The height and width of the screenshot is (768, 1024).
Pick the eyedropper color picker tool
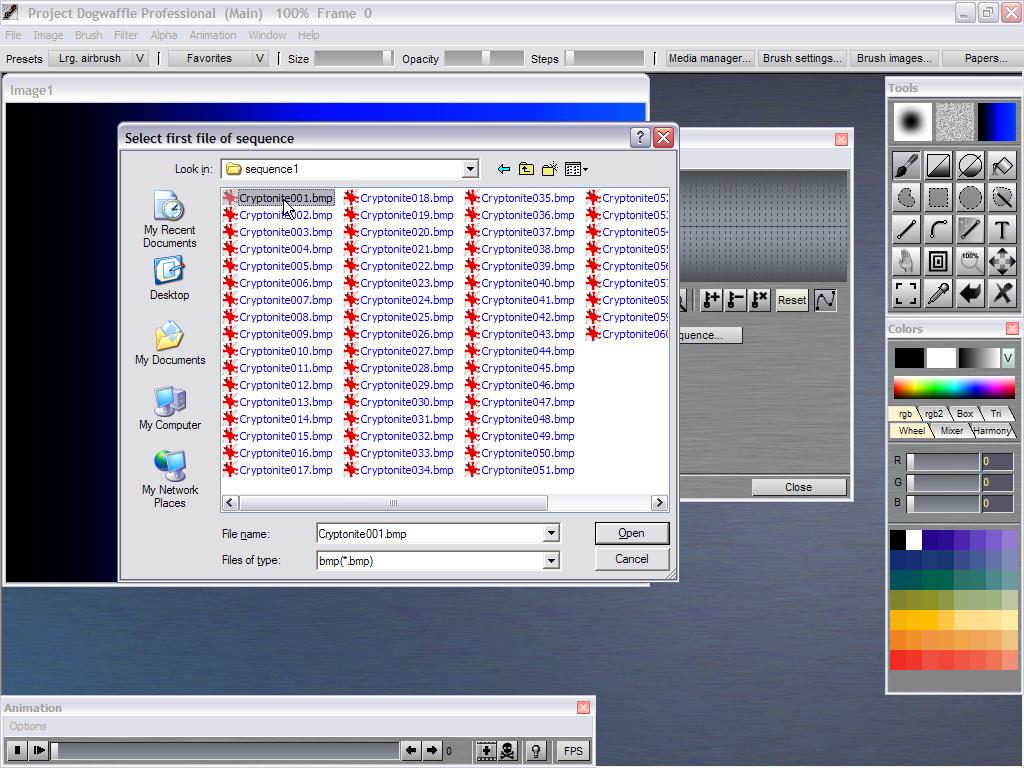click(x=938, y=294)
